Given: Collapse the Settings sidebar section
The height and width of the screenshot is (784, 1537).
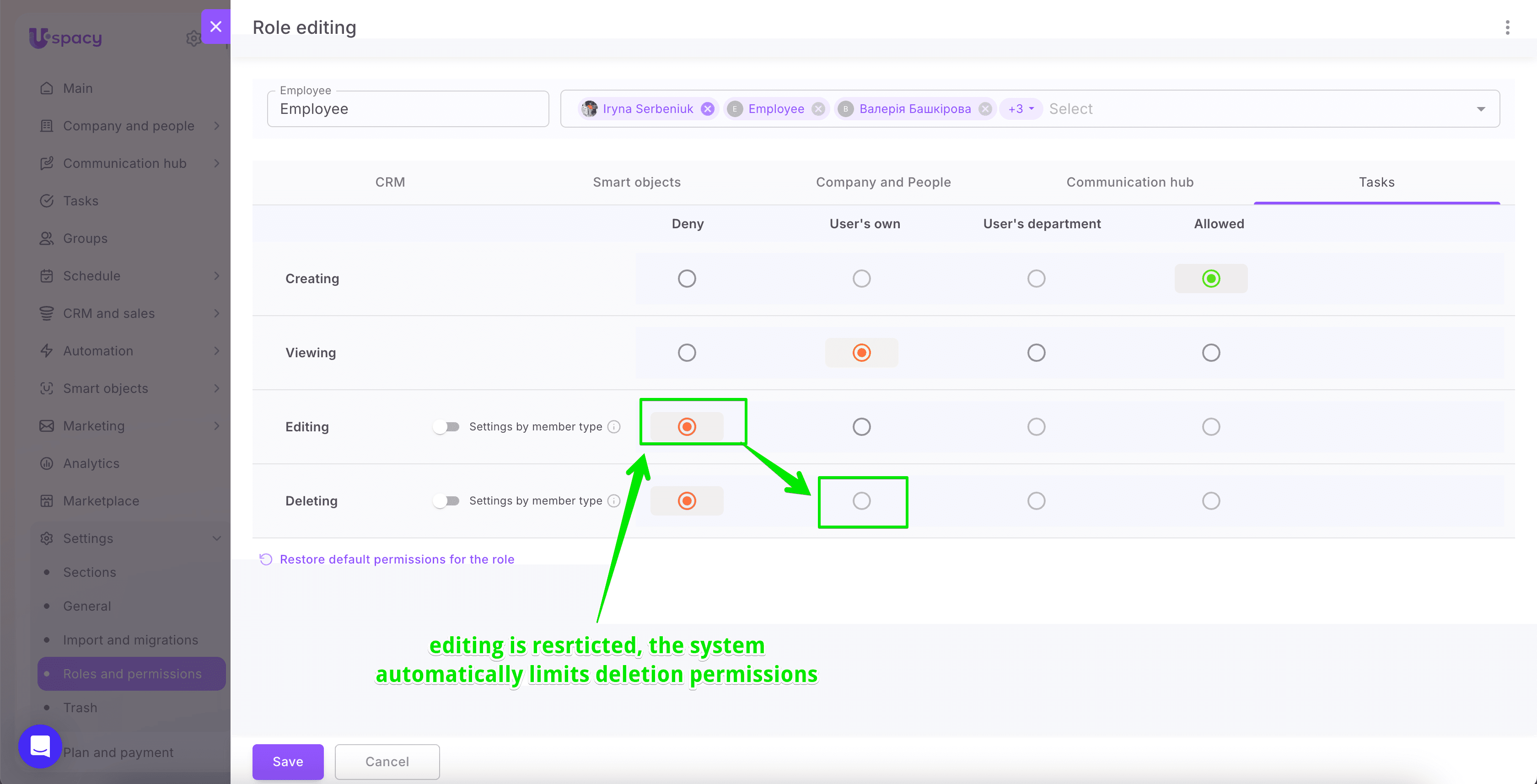Looking at the screenshot, I should 216,538.
